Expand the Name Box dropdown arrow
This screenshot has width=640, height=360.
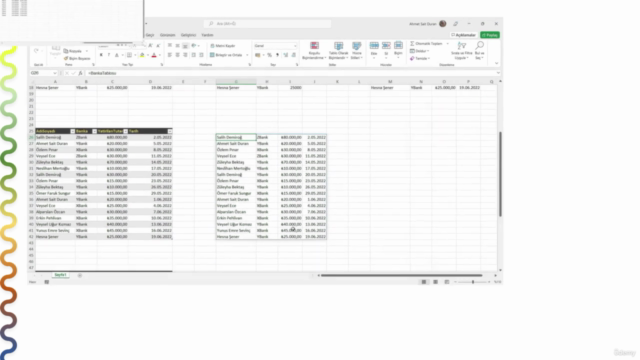(x=55, y=73)
